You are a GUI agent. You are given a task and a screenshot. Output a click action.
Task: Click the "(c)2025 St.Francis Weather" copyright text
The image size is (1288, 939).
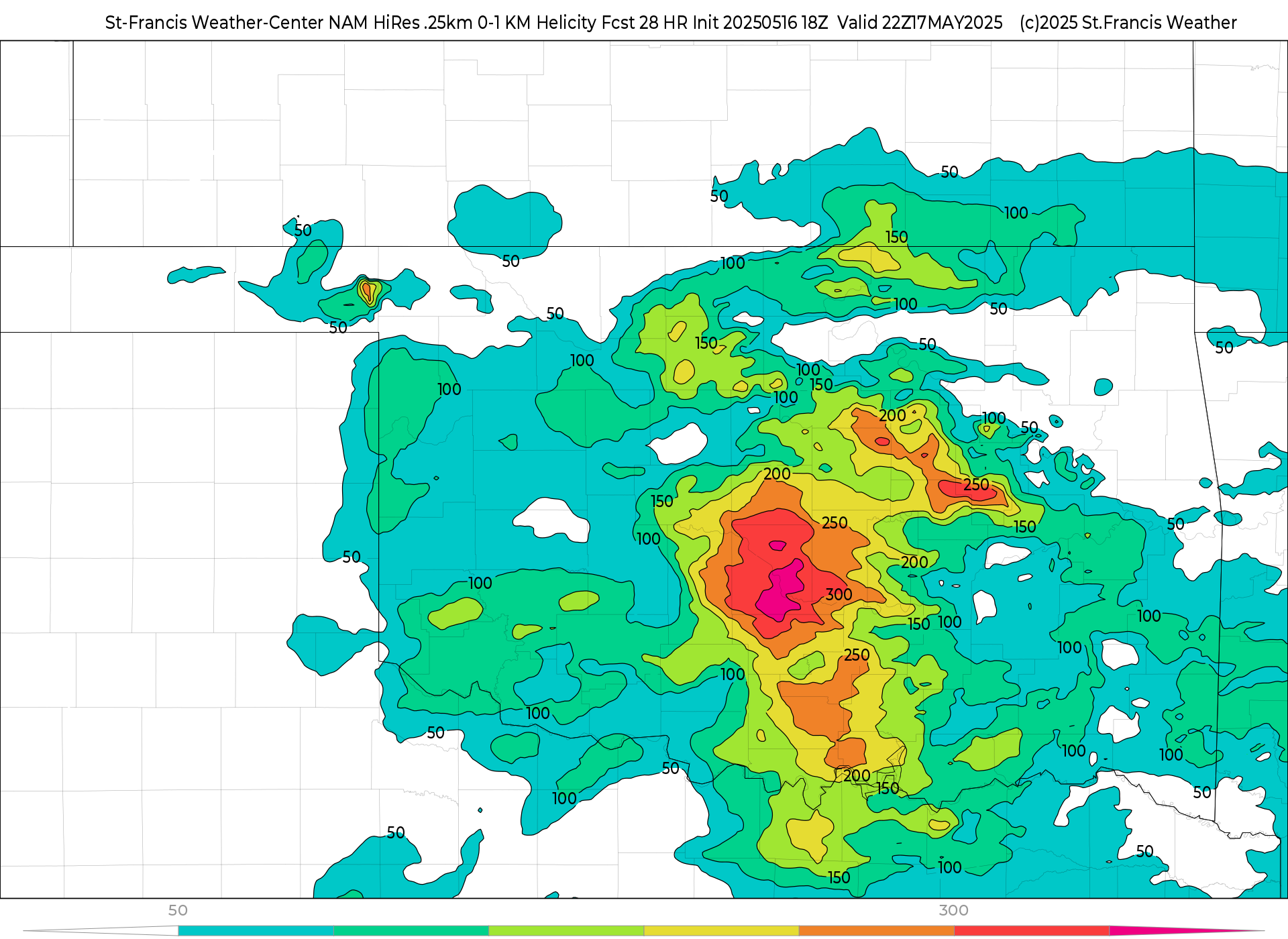(1128, 23)
